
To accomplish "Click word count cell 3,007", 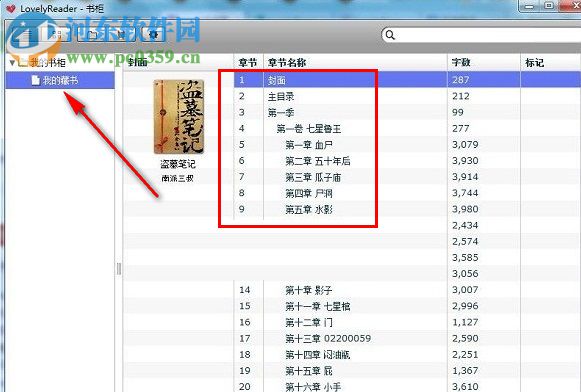I will (x=465, y=290).
